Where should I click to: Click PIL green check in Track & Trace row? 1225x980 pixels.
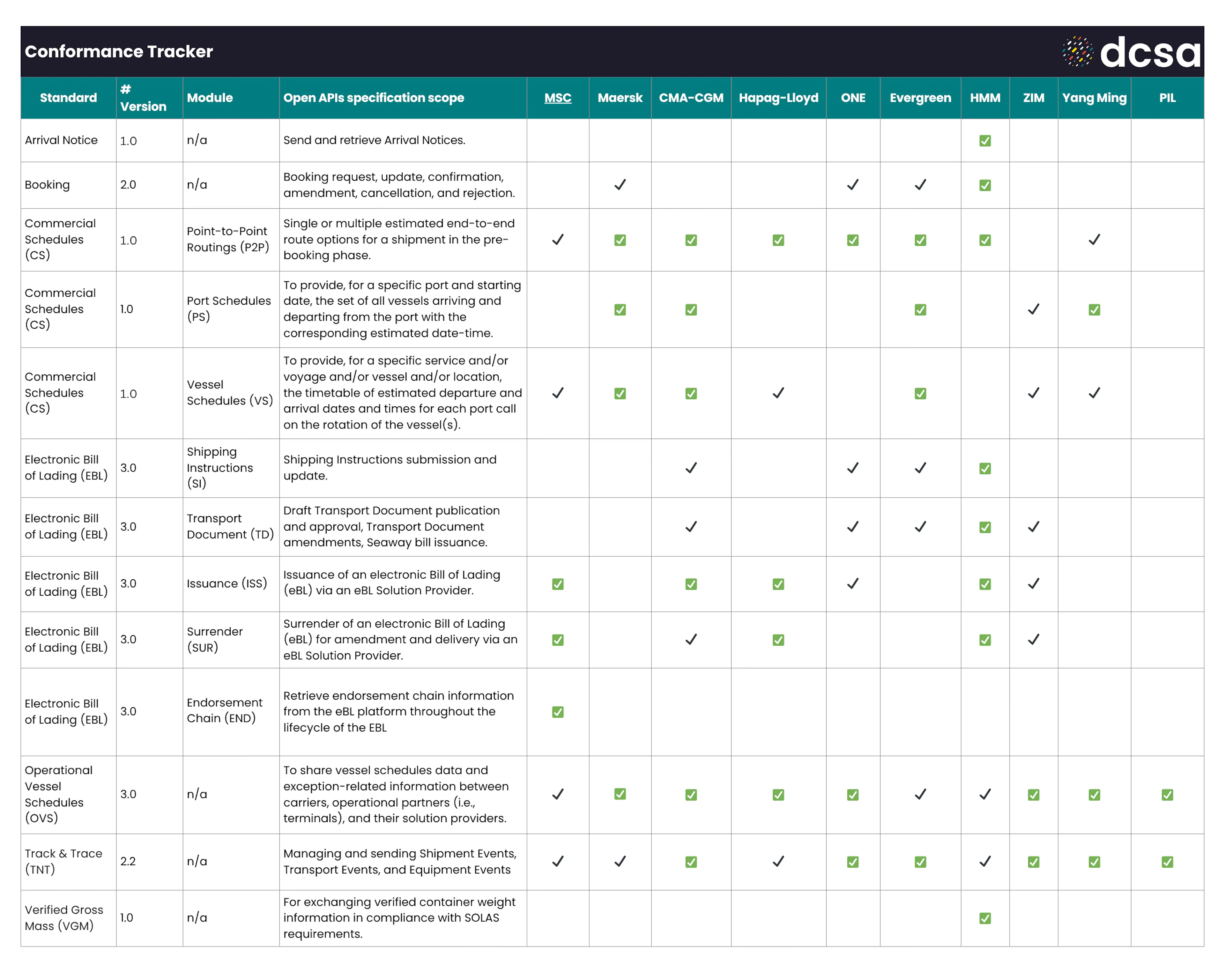1167,861
